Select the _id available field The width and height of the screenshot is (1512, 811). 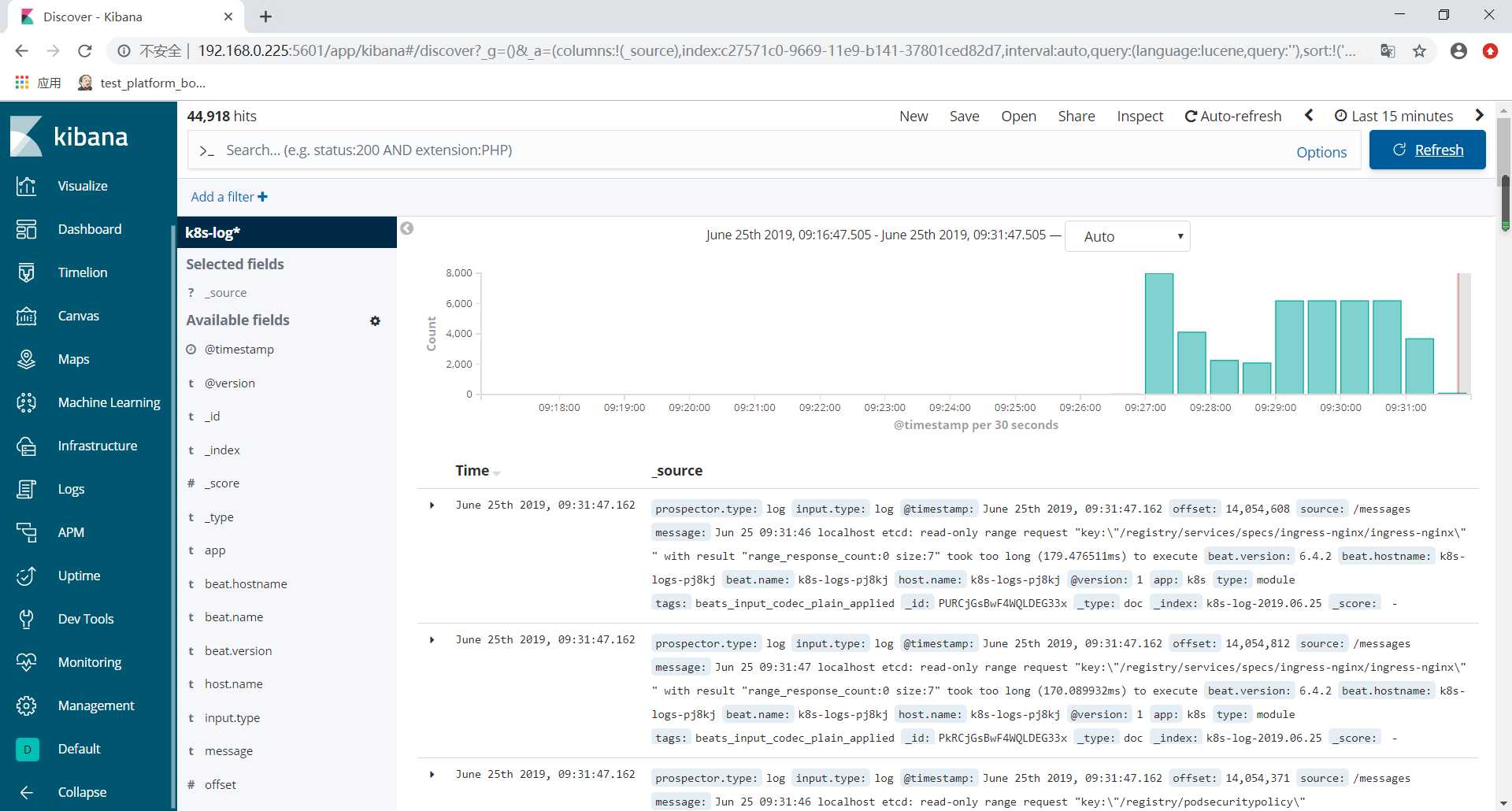[213, 417]
